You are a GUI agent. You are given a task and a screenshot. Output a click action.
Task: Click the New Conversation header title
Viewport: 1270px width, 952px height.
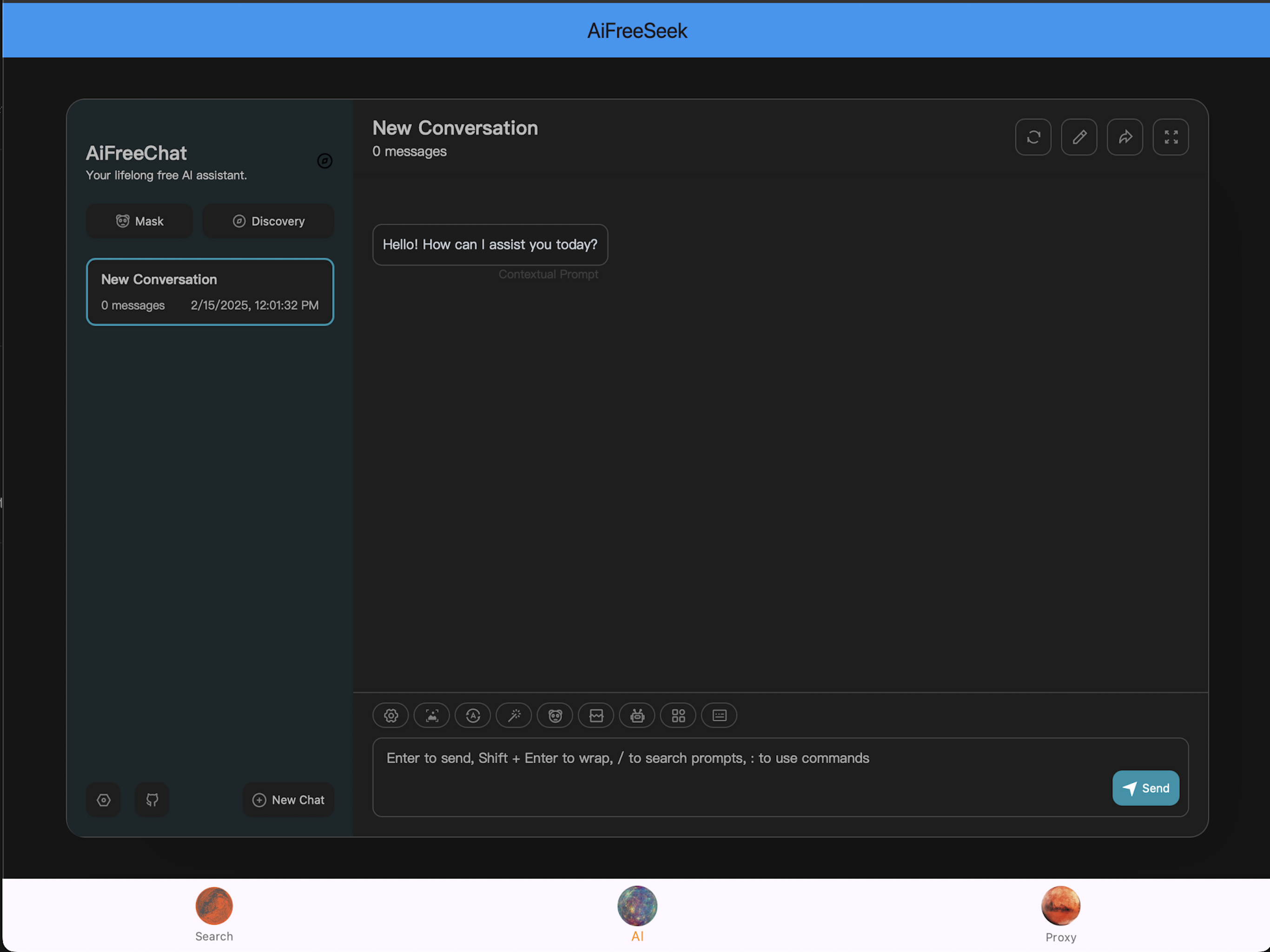[455, 127]
